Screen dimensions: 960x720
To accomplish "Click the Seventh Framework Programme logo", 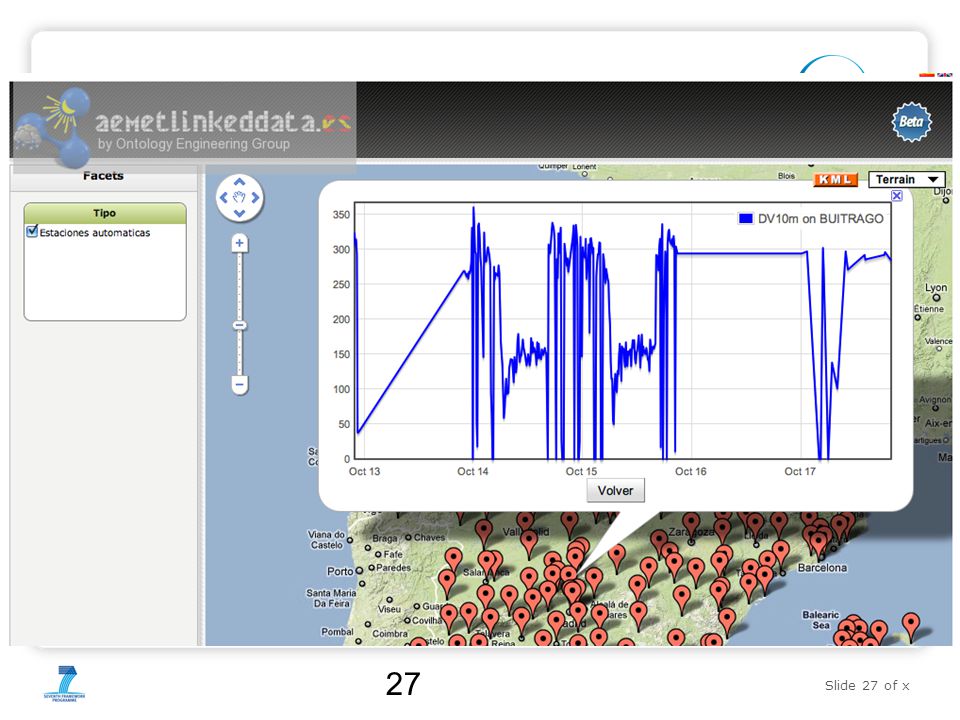I will point(64,683).
